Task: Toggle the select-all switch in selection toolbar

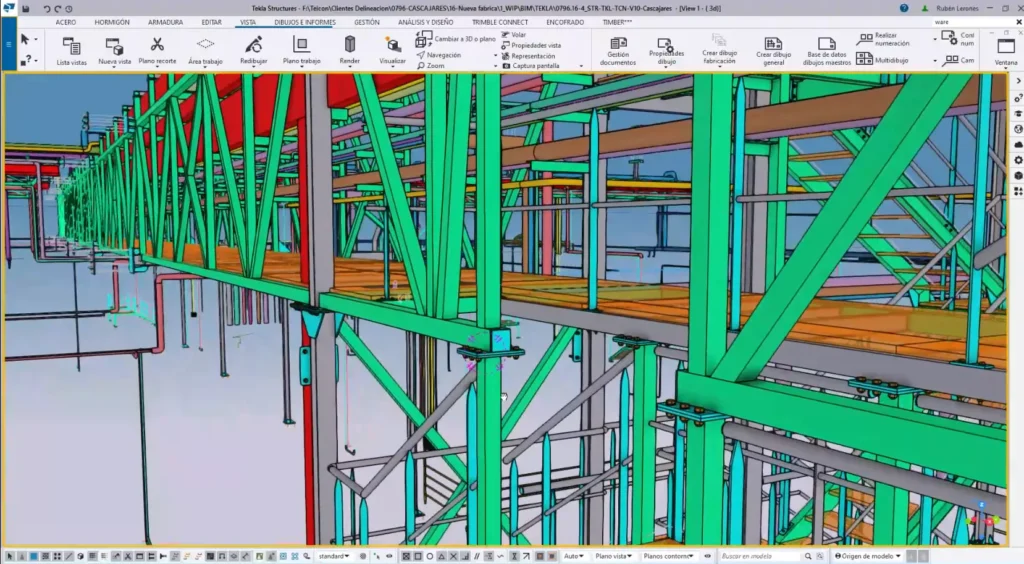Action: [10, 556]
